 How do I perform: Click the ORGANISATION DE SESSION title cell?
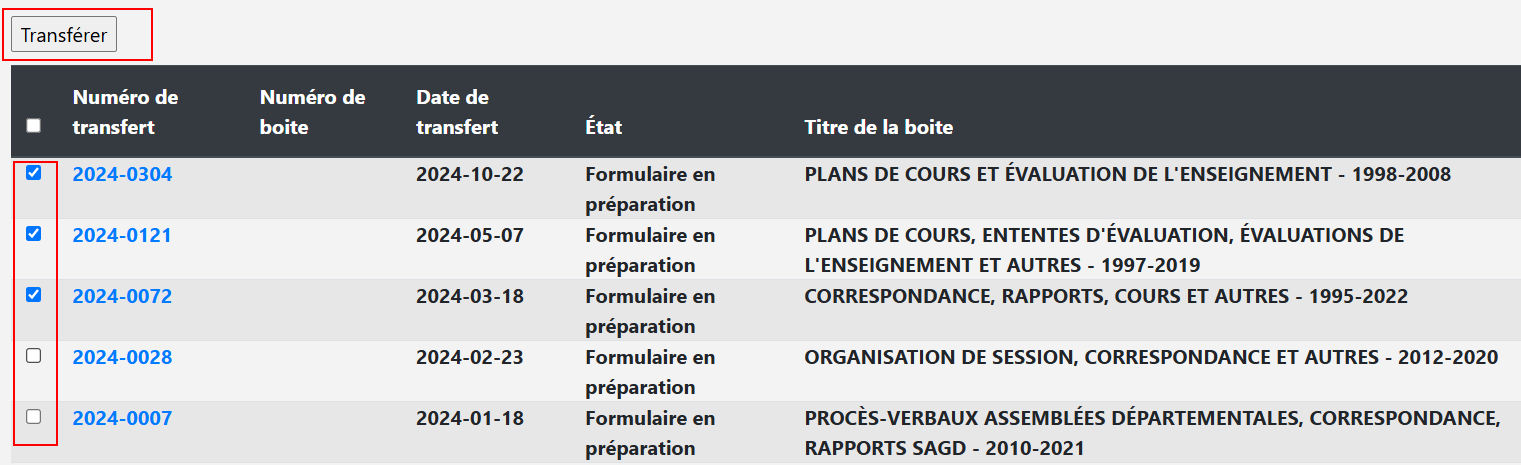point(1151,358)
